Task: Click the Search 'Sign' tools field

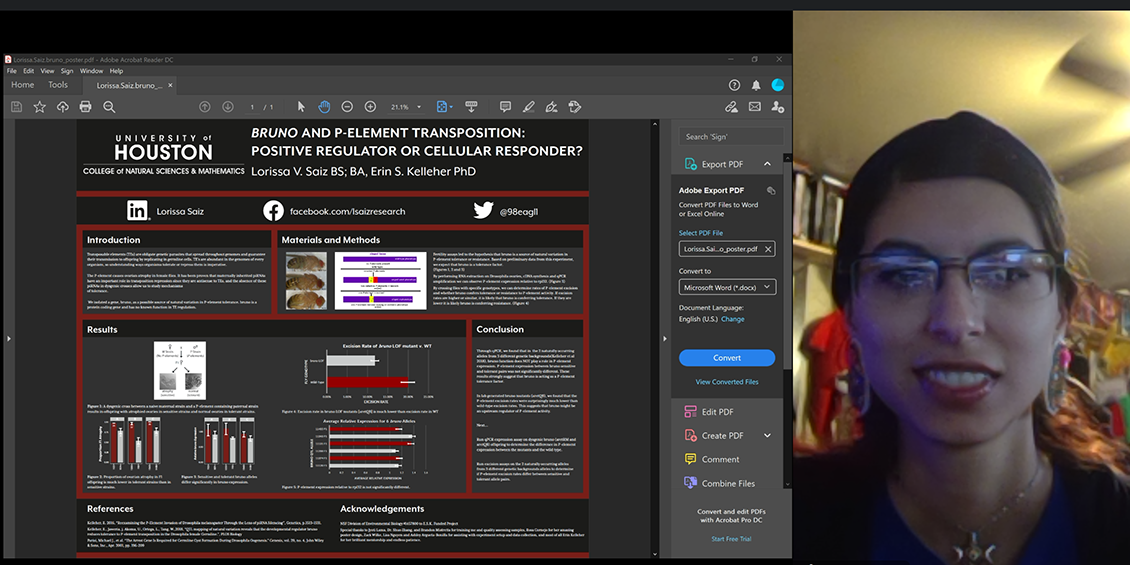Action: pyautogui.click(x=731, y=137)
